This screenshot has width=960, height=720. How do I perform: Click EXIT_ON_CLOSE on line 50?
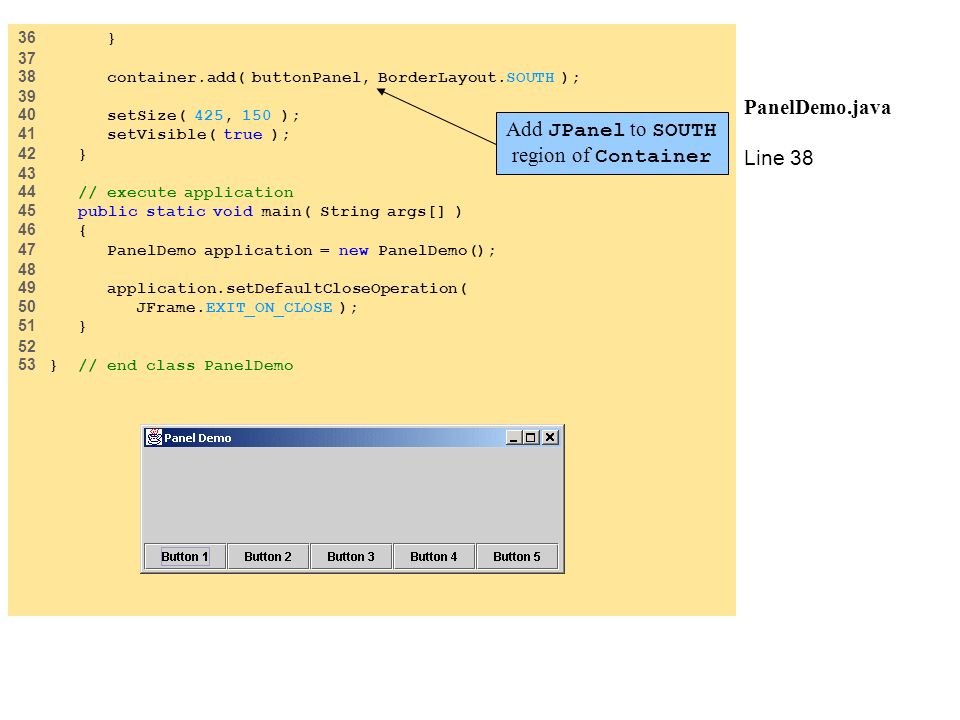[269, 308]
